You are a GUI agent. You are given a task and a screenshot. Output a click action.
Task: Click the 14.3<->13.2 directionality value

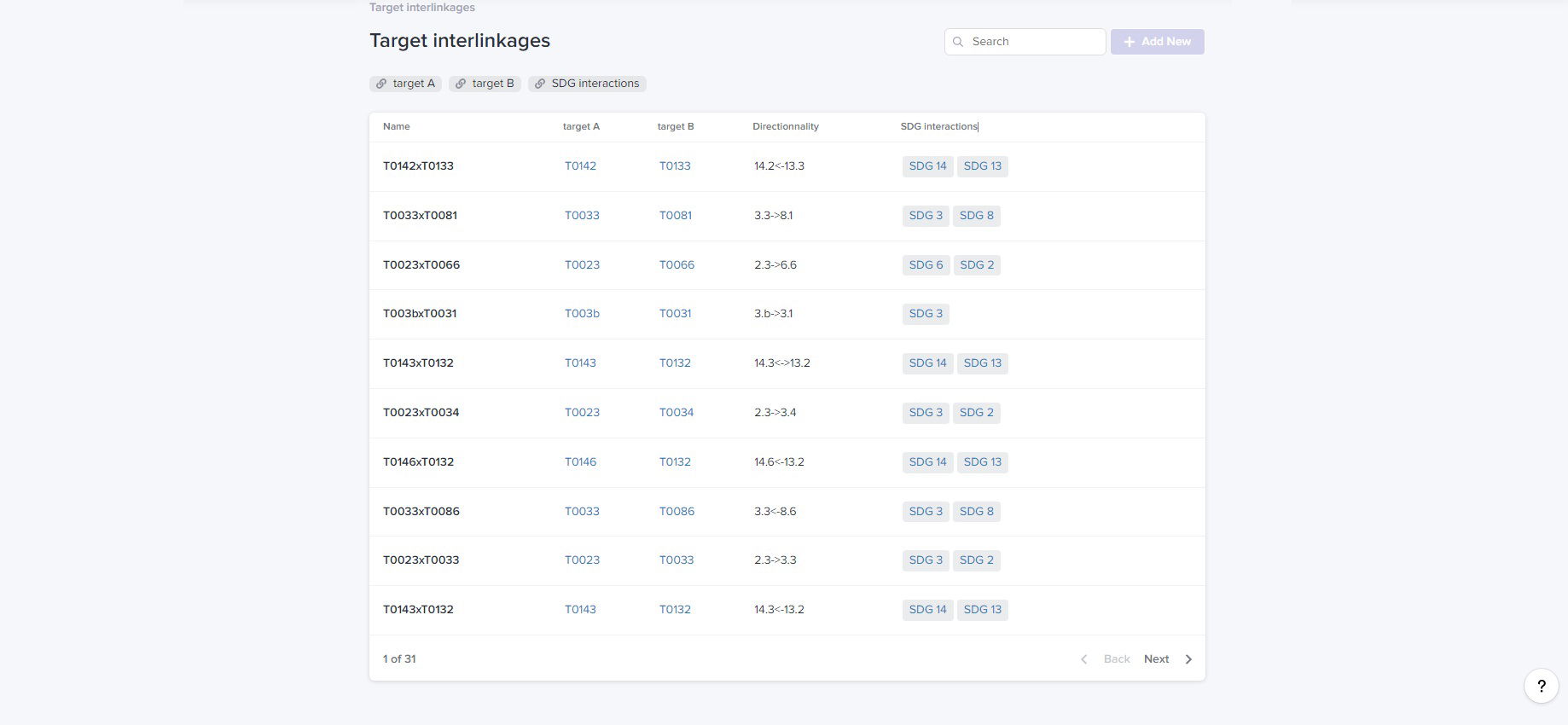(782, 363)
